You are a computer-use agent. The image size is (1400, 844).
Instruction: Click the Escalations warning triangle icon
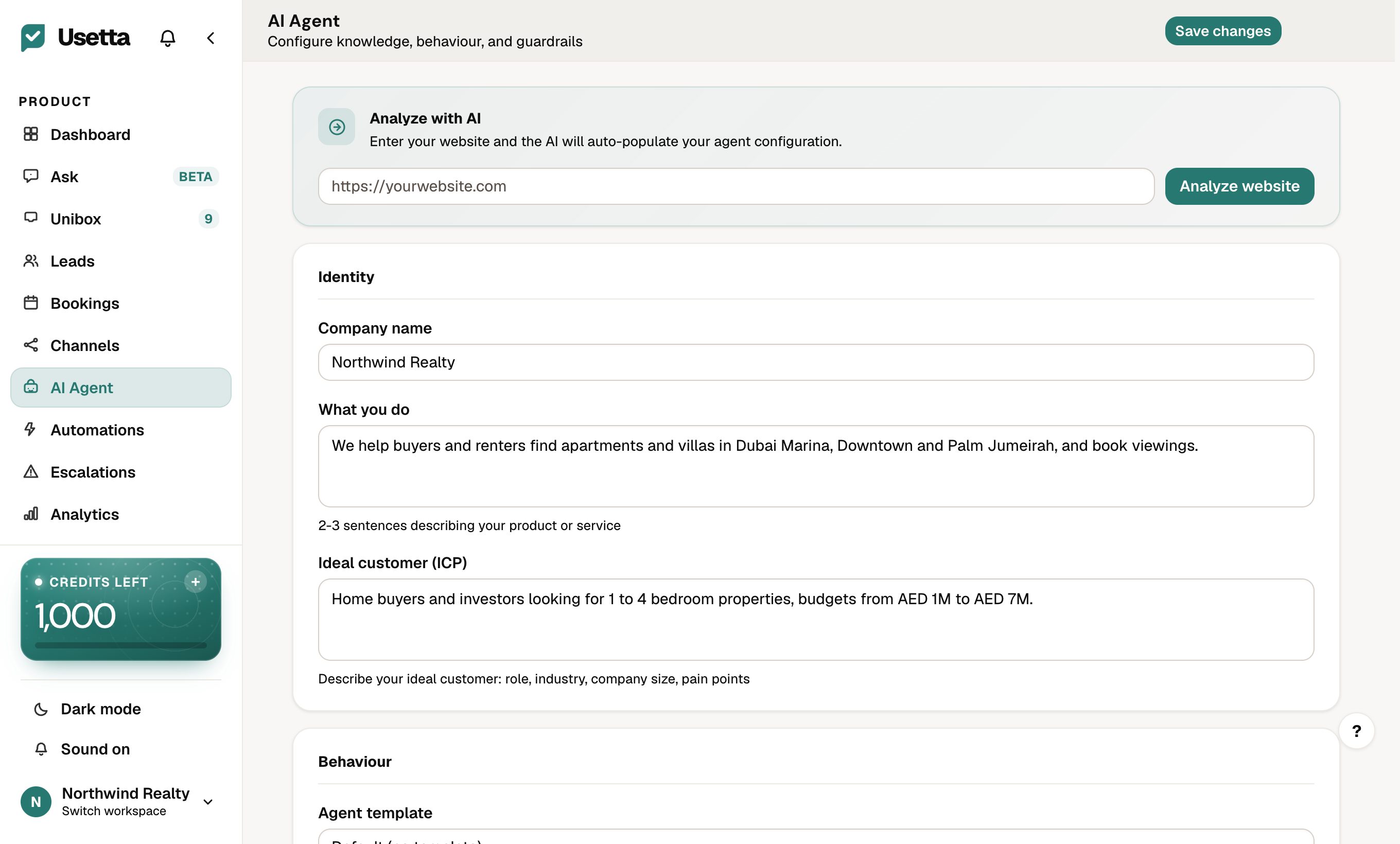coord(31,471)
